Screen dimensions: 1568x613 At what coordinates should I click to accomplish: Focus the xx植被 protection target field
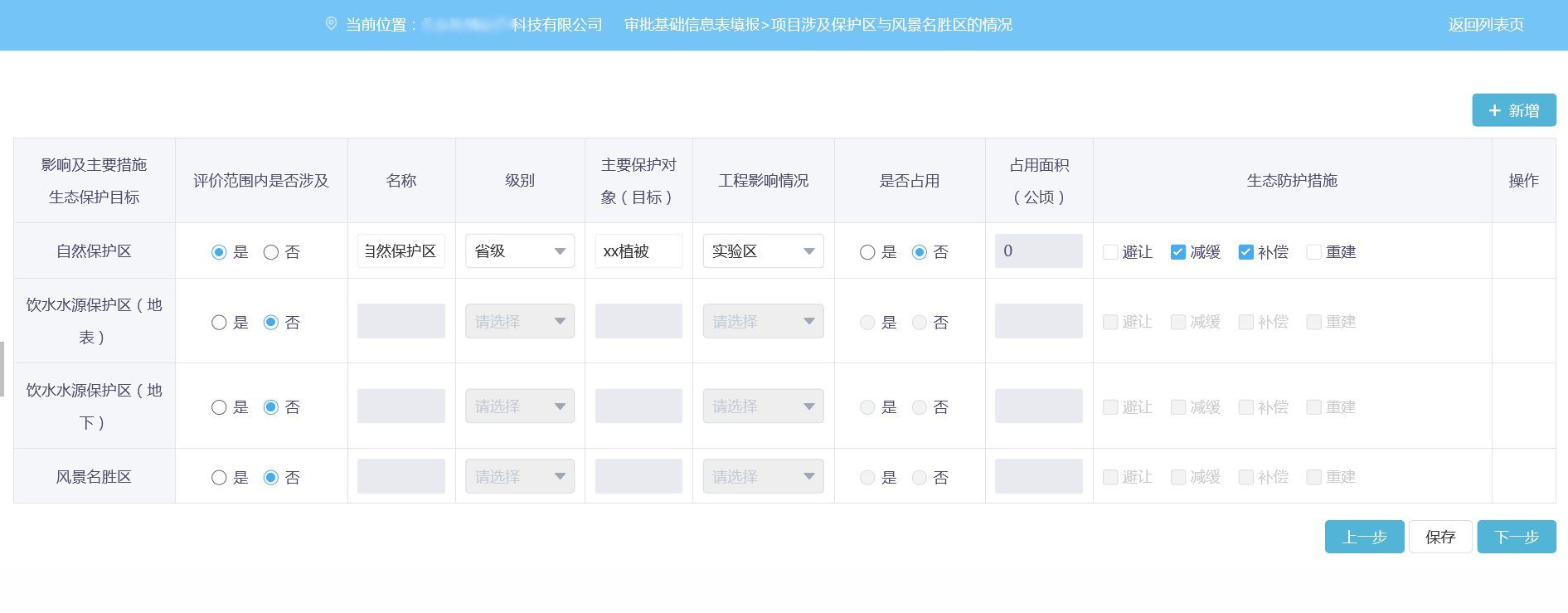[x=638, y=251]
